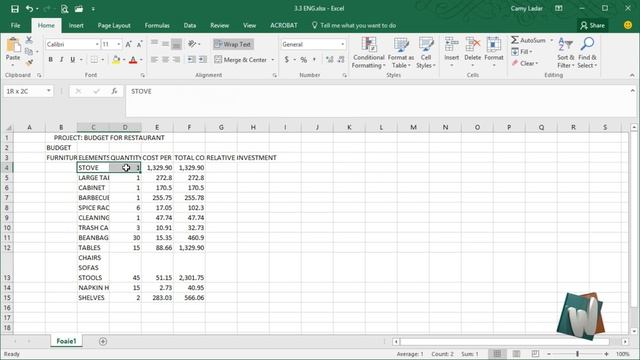
Task: Toggle Center horizontal alignment
Action: 165,60
